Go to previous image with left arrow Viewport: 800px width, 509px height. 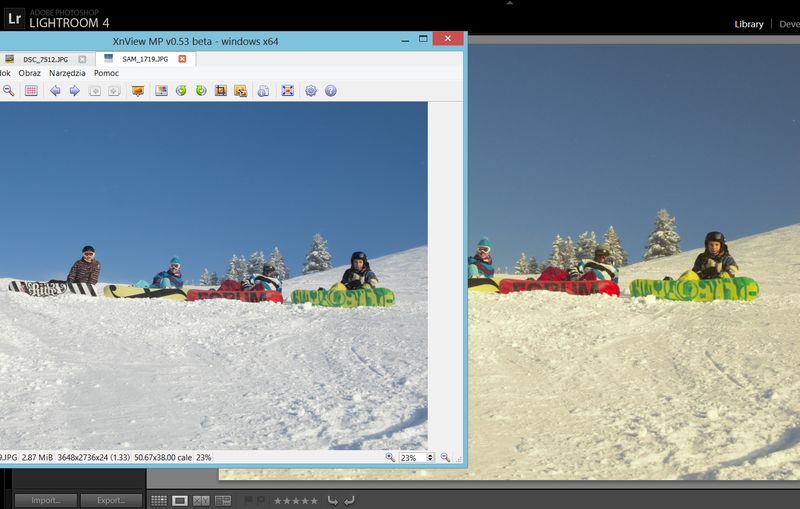click(55, 91)
